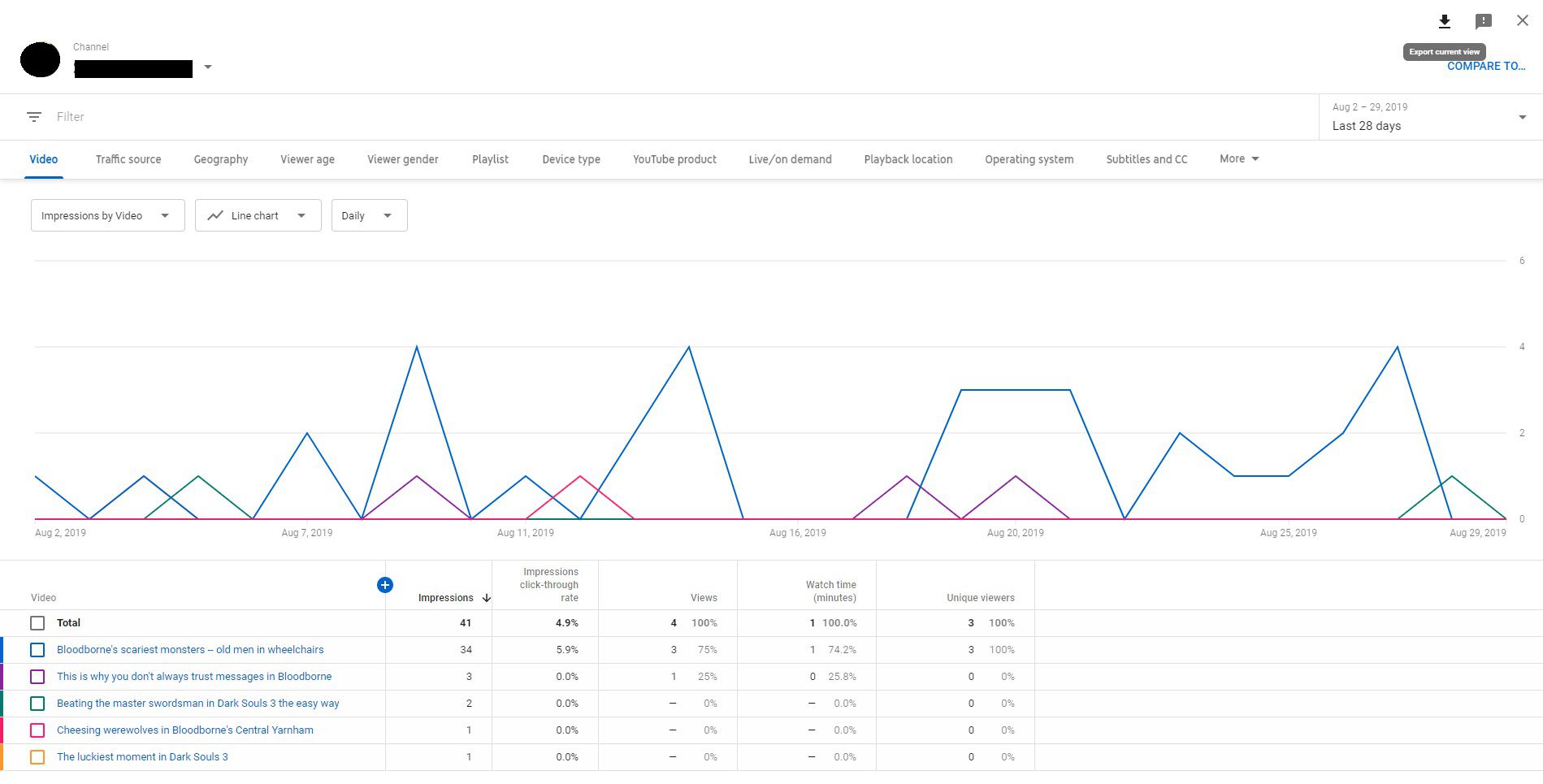This screenshot has width=1543, height=784.
Task: Switch to the Playlist tab
Action: click(x=491, y=159)
